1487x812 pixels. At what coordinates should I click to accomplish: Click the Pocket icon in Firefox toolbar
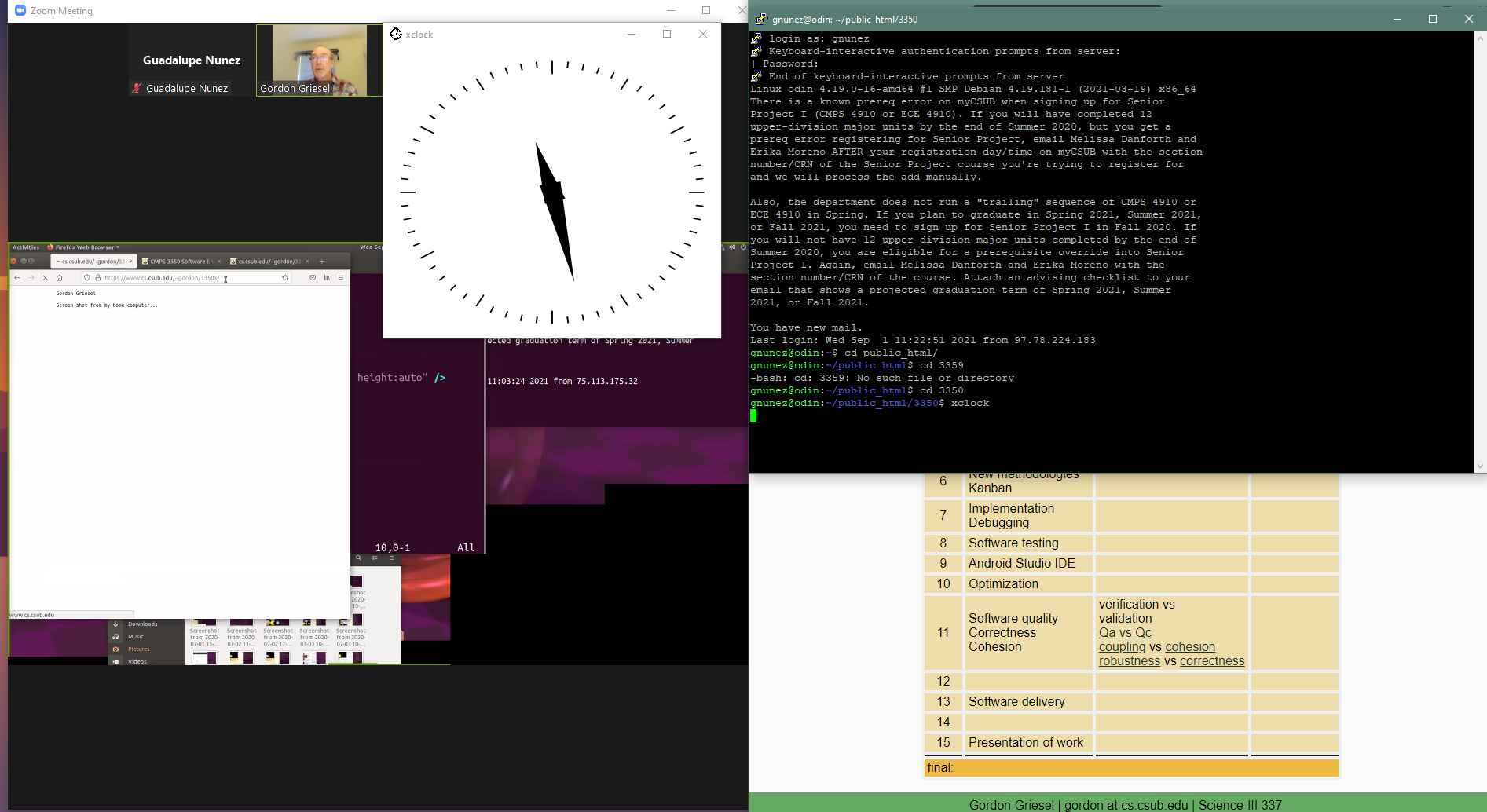[x=313, y=277]
